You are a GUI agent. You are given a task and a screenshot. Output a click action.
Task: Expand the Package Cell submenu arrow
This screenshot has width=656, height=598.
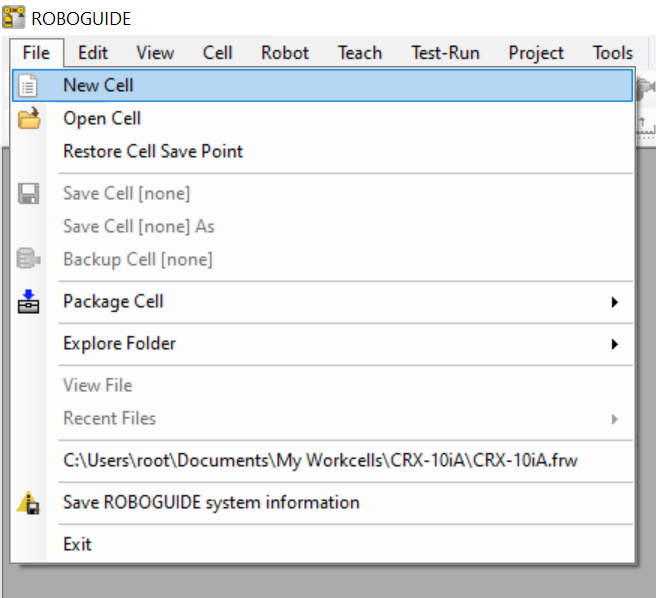click(x=614, y=302)
